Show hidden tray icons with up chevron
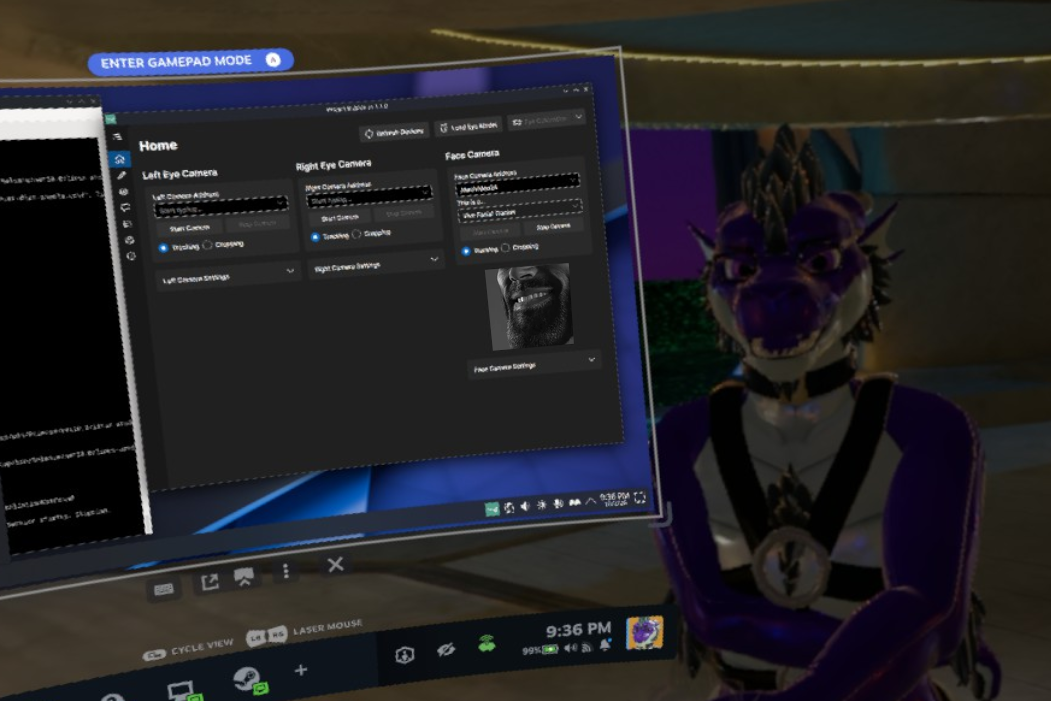 [x=591, y=501]
